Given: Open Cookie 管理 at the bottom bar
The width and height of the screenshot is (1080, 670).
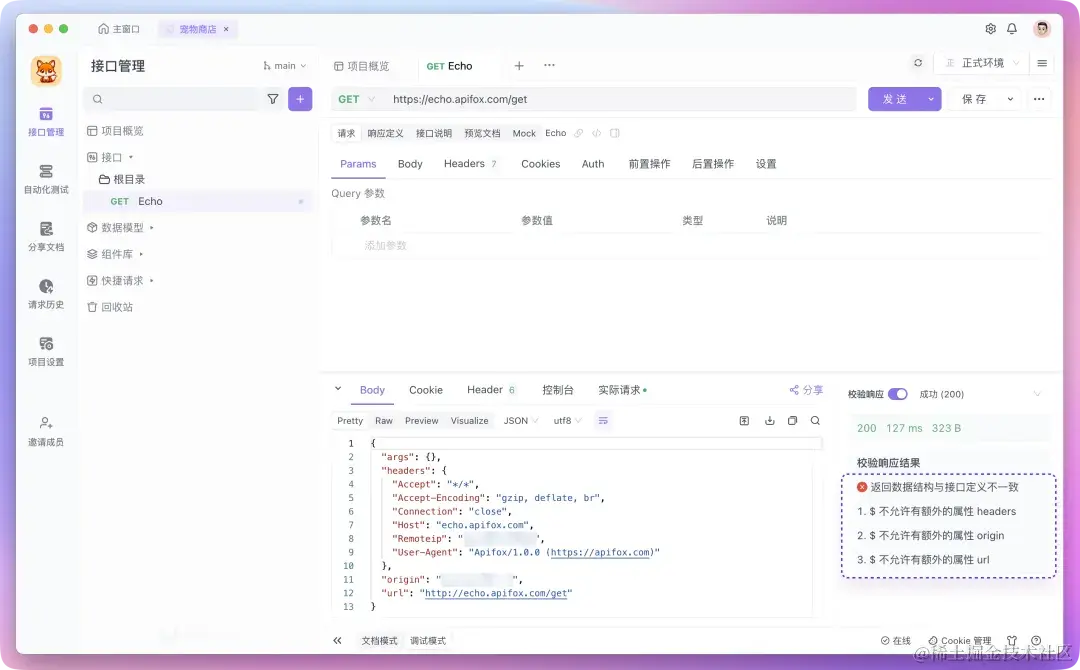Looking at the screenshot, I should pyautogui.click(x=960, y=640).
